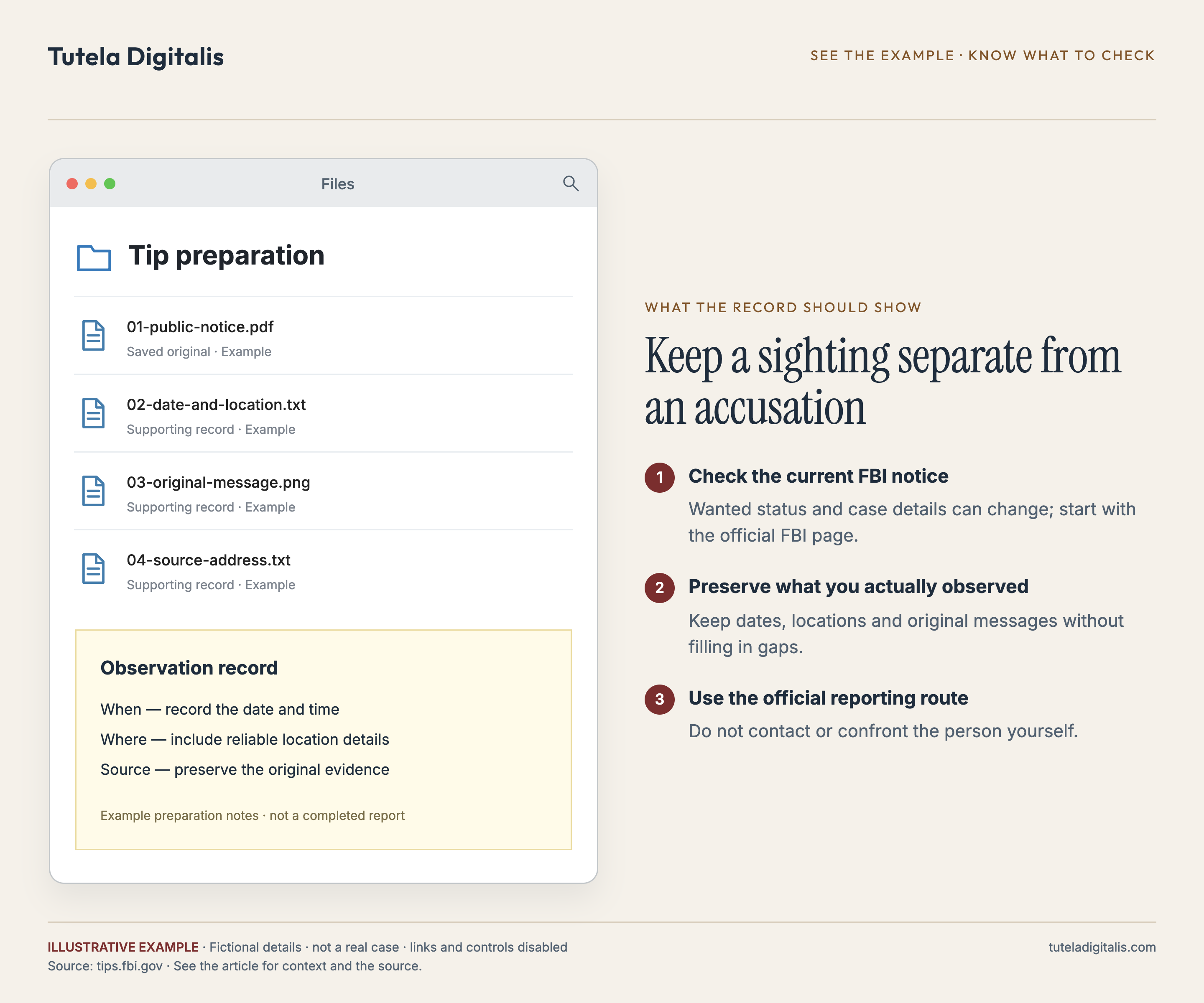Click the 'Observation record' heading
This screenshot has height=1003, width=1204.
[189, 668]
